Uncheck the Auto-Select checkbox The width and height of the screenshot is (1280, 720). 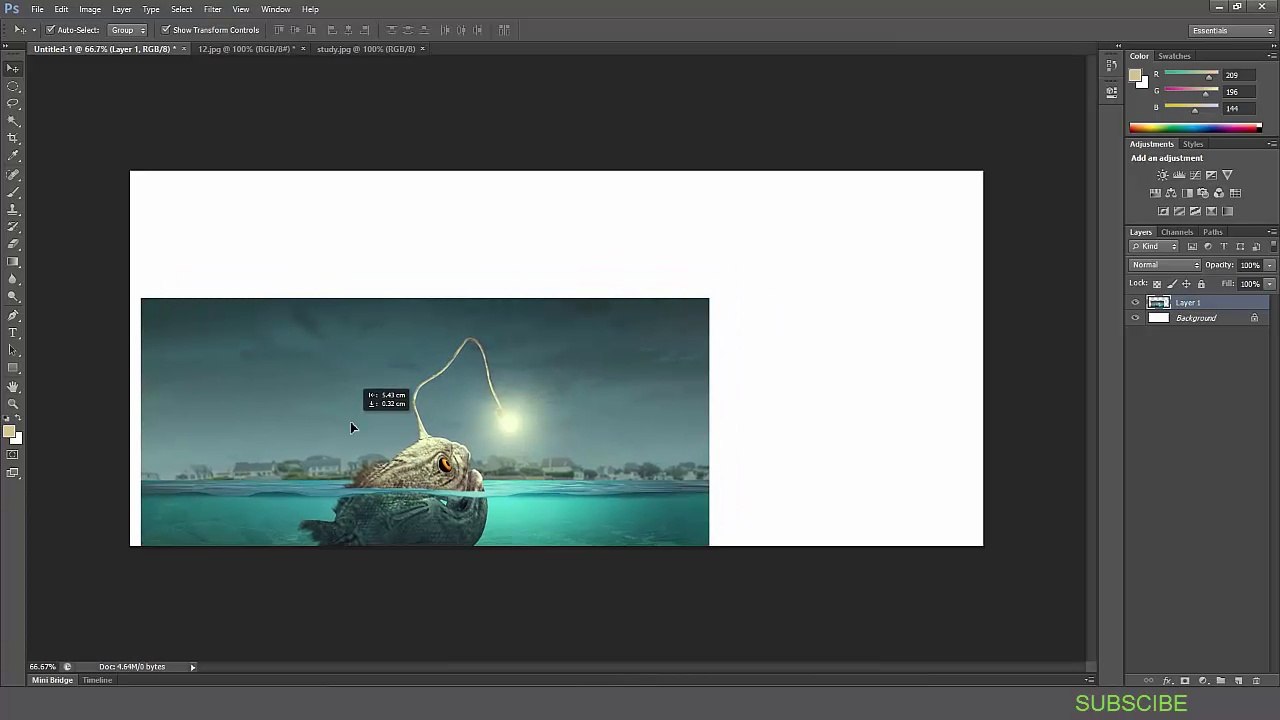point(50,30)
